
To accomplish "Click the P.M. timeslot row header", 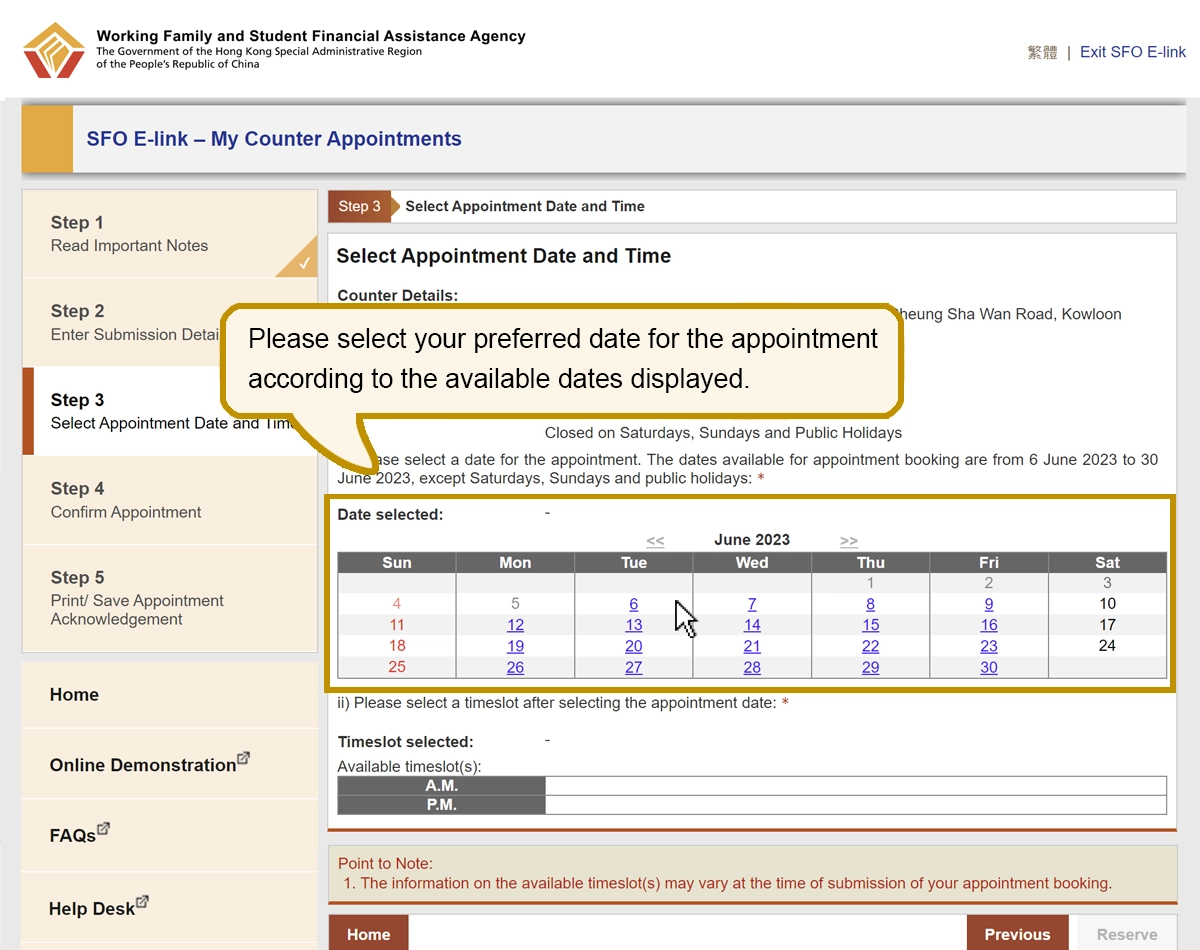I will click(442, 805).
